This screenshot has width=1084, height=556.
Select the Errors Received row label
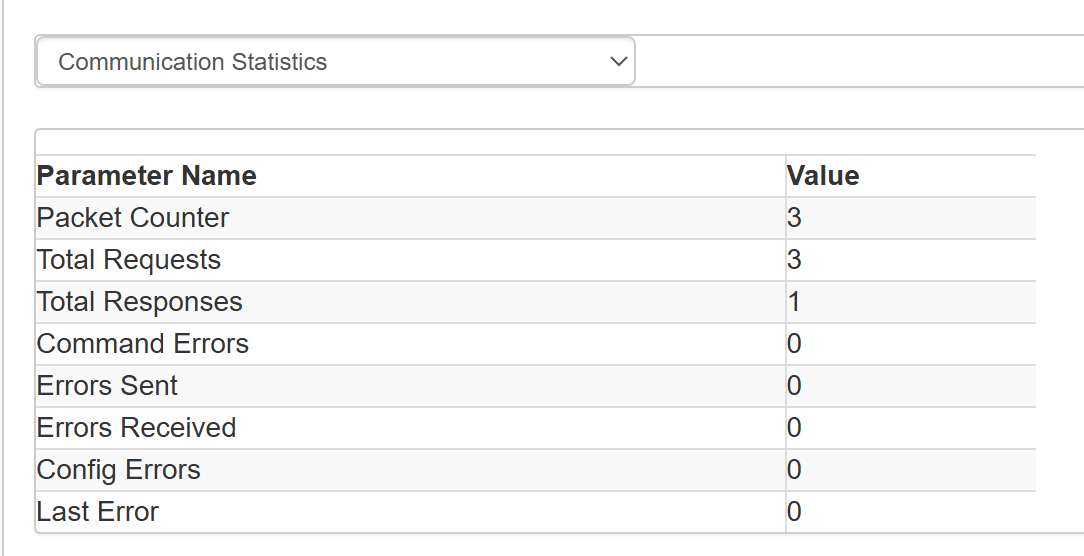pyautogui.click(x=136, y=428)
